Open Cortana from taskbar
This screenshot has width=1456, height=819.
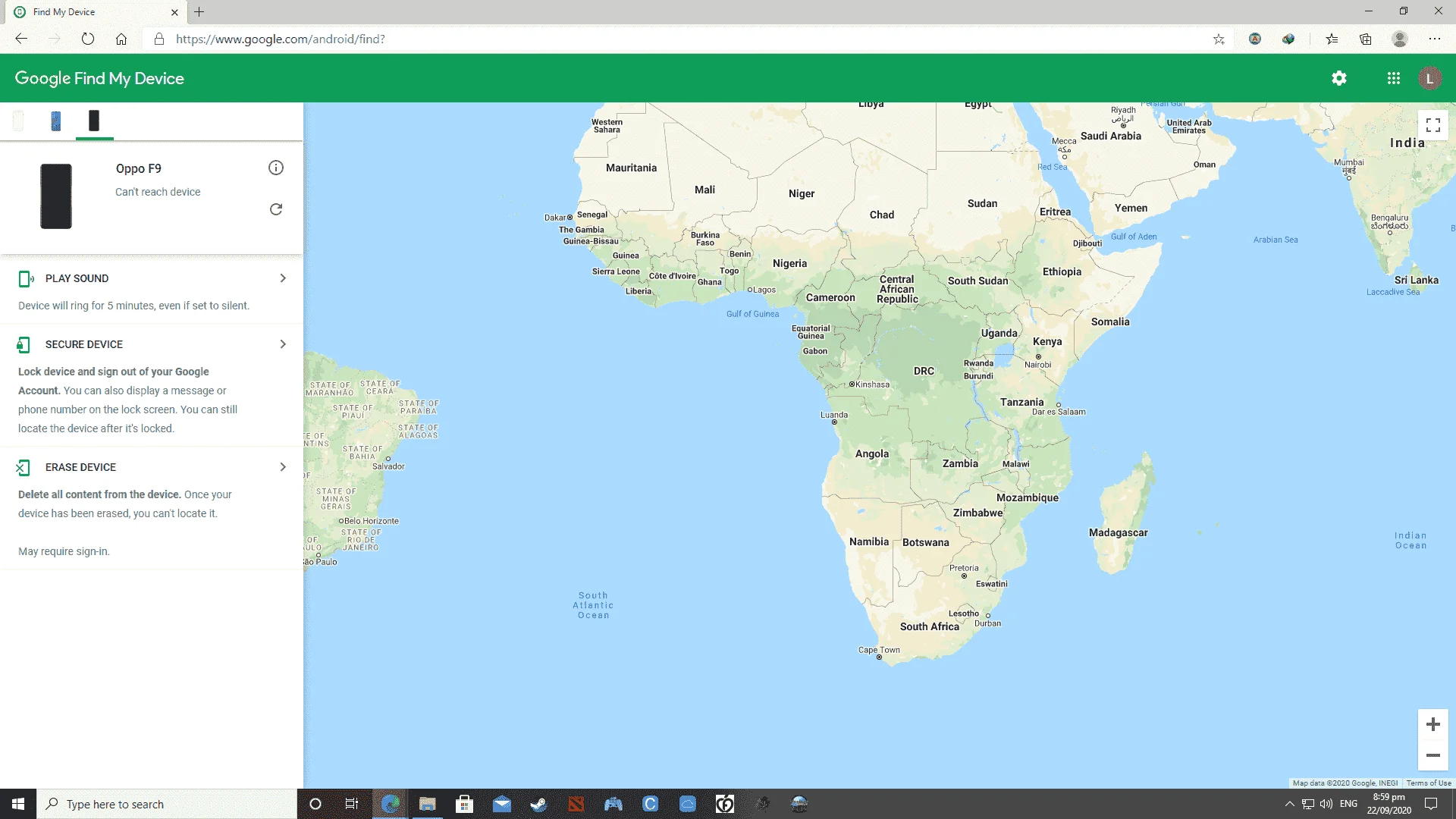(315, 804)
